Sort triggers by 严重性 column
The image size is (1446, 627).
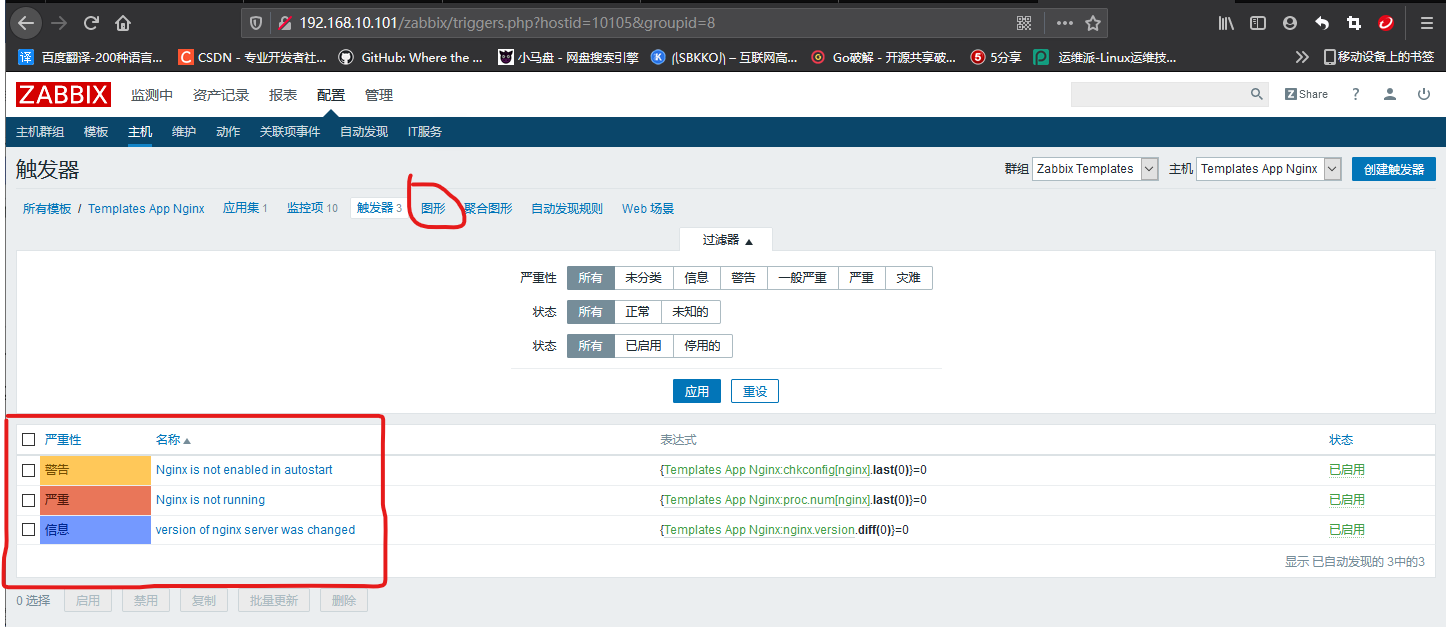coord(63,440)
